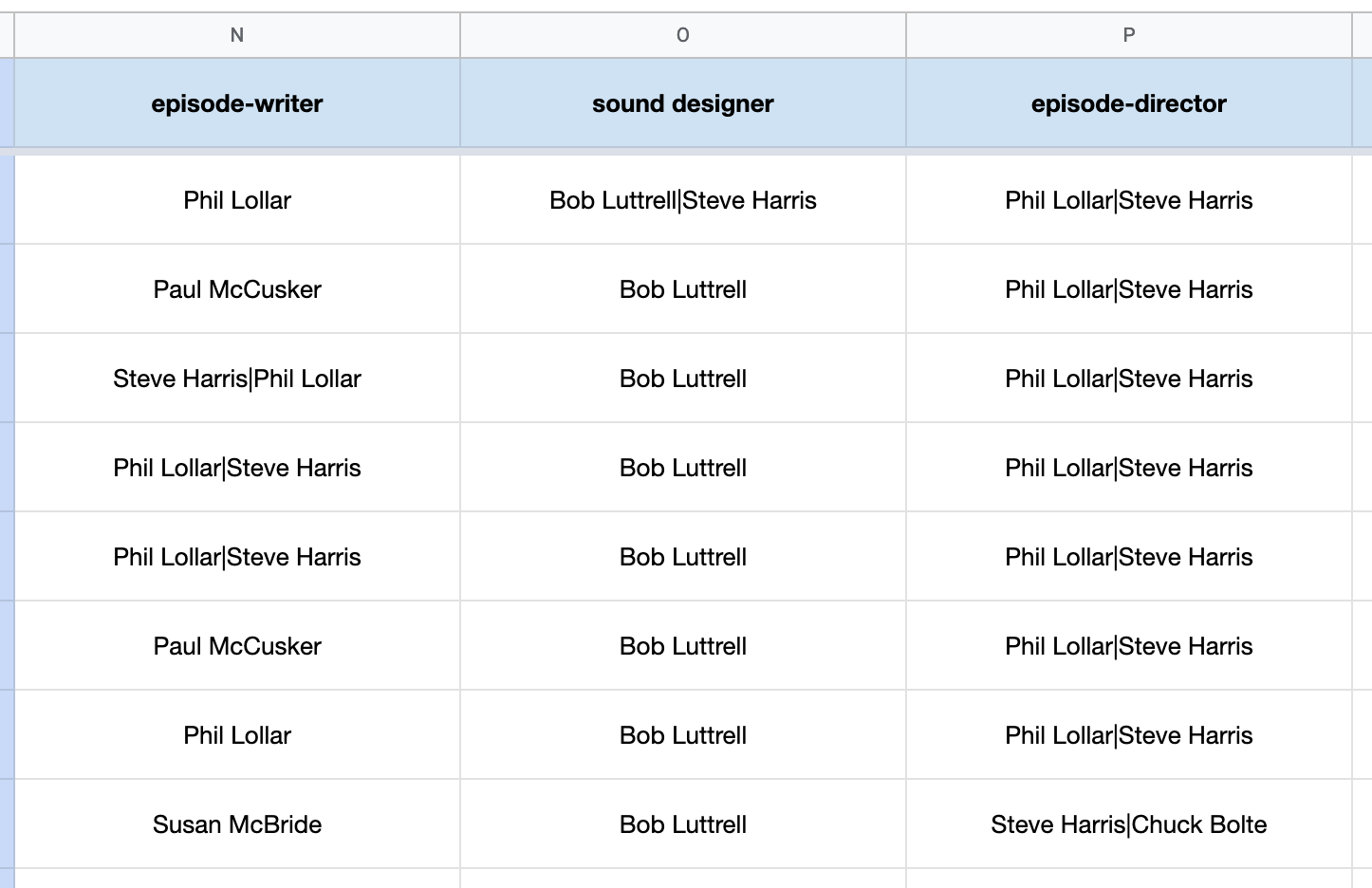This screenshot has height=888, width=1372.
Task: Select the last Phil Lollar writer cell
Action: pyautogui.click(x=237, y=735)
